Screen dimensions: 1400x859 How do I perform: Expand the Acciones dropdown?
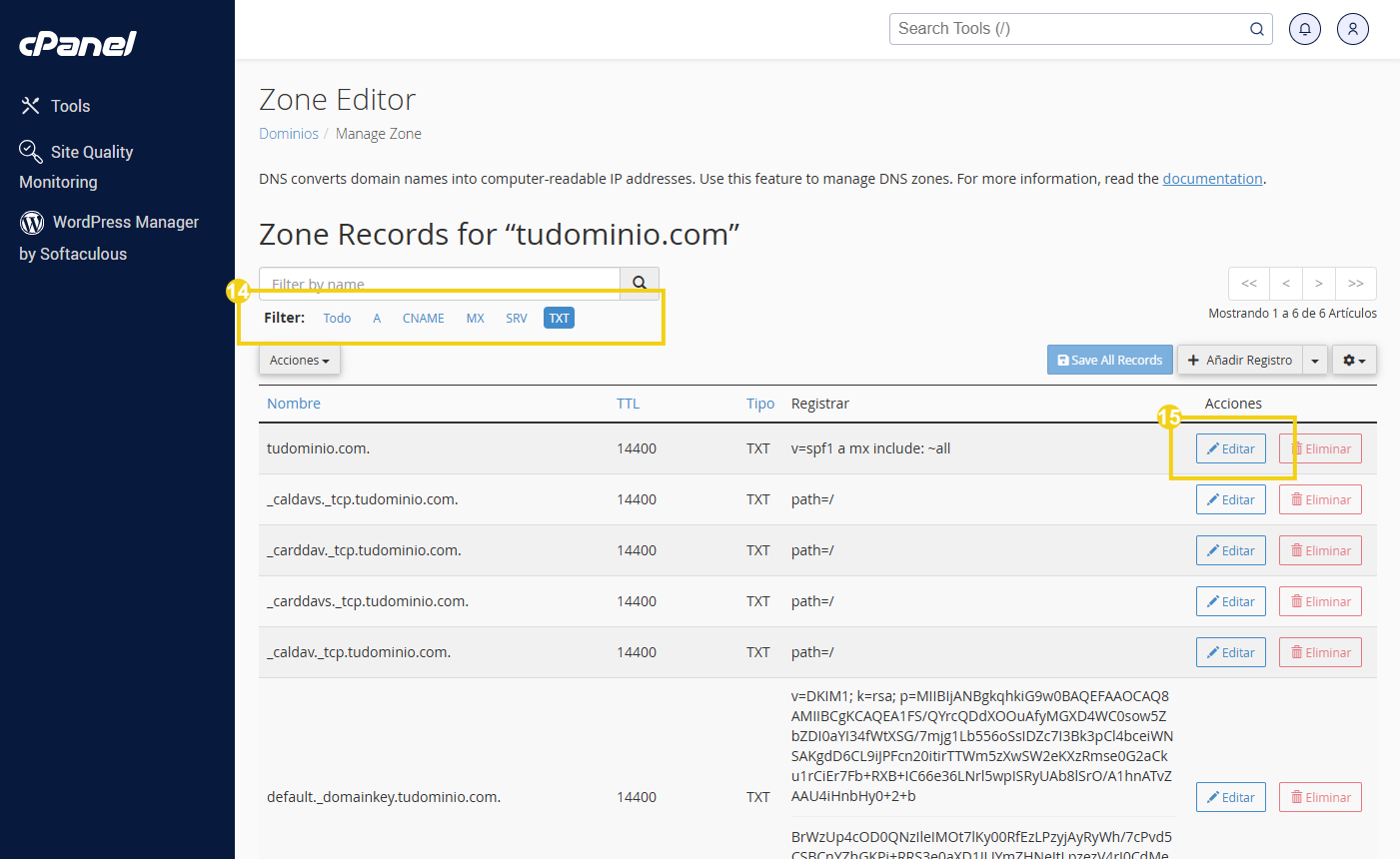pyautogui.click(x=299, y=360)
